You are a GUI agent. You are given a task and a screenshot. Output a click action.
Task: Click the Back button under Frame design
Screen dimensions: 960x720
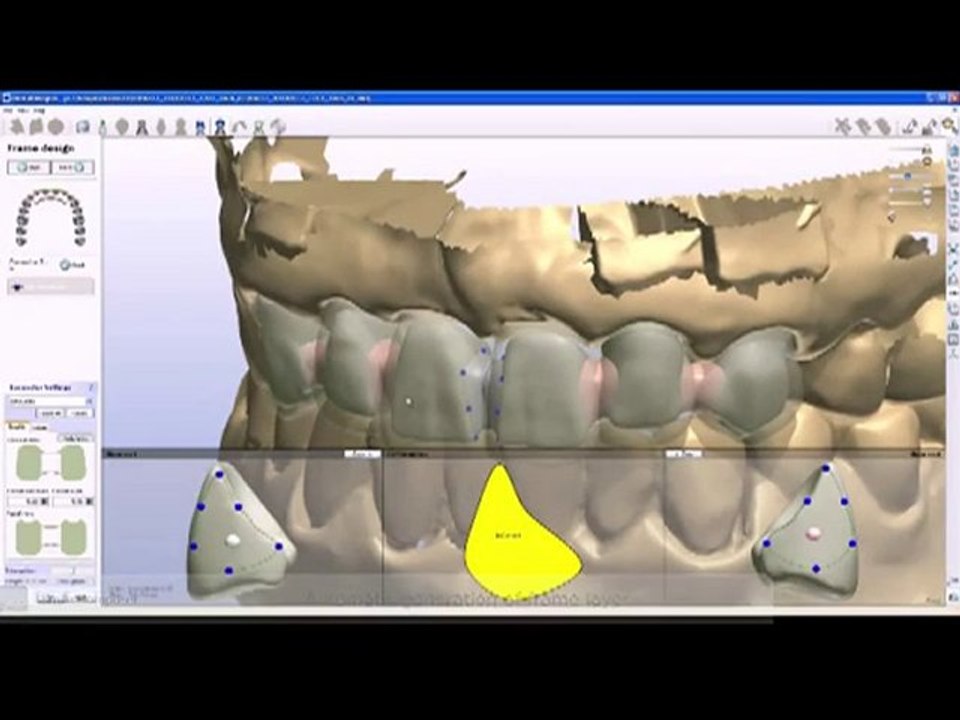pos(29,167)
